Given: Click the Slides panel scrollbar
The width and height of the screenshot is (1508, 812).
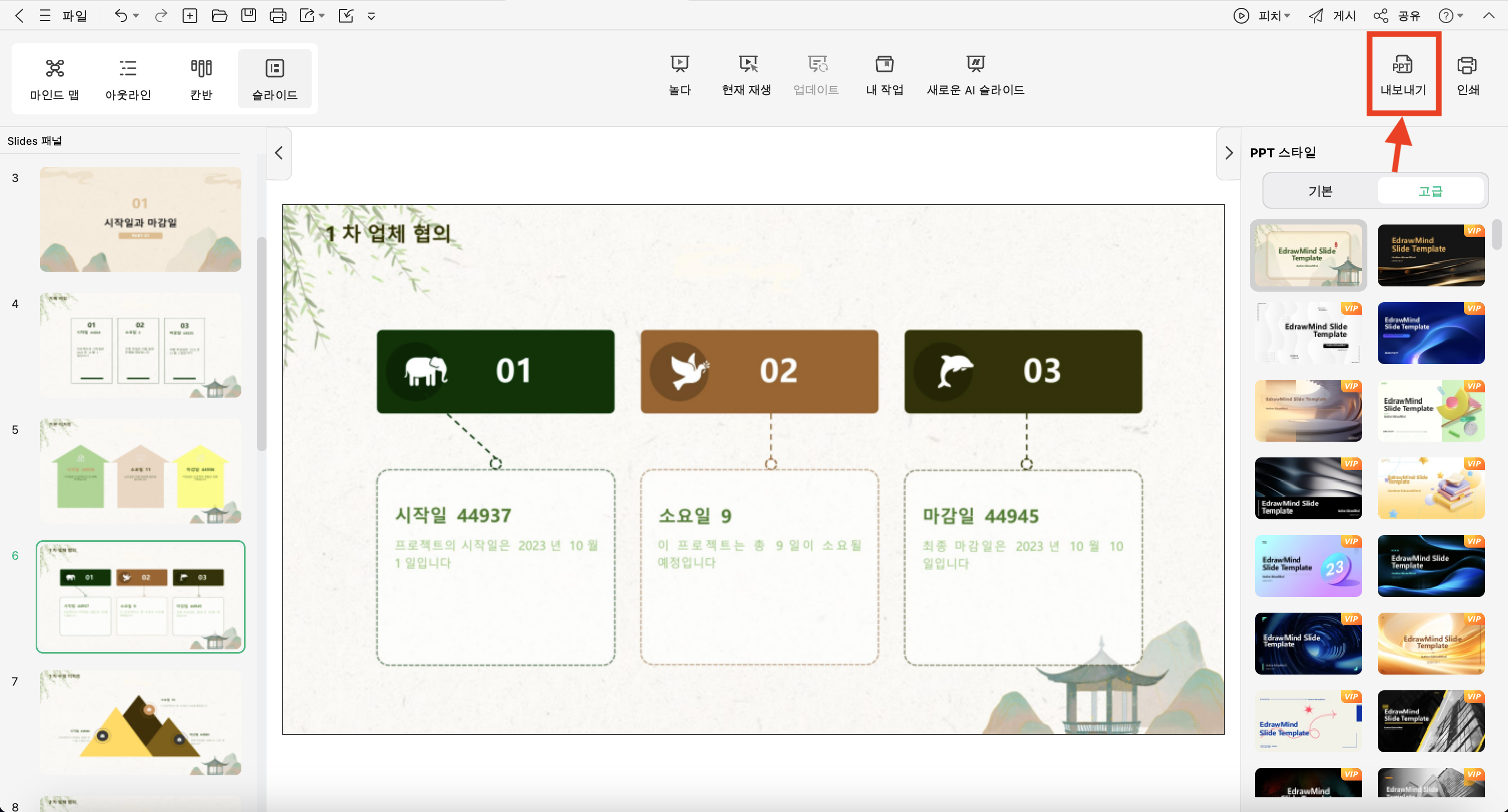Looking at the screenshot, I should point(262,344).
